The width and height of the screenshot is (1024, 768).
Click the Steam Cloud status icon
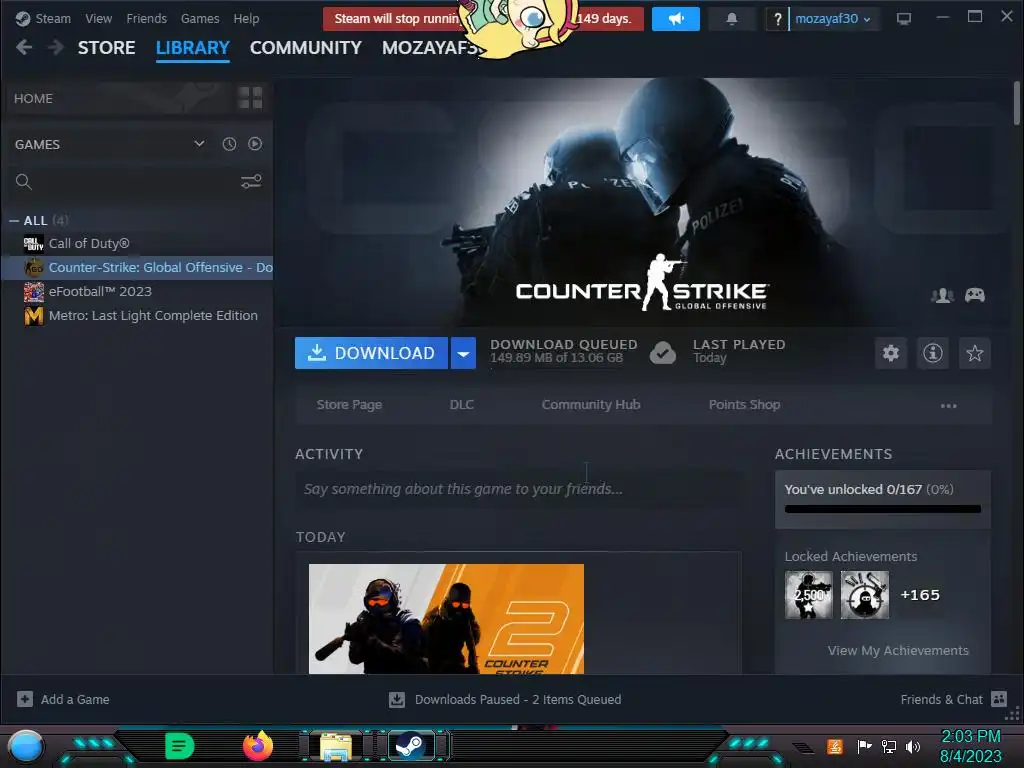point(663,353)
